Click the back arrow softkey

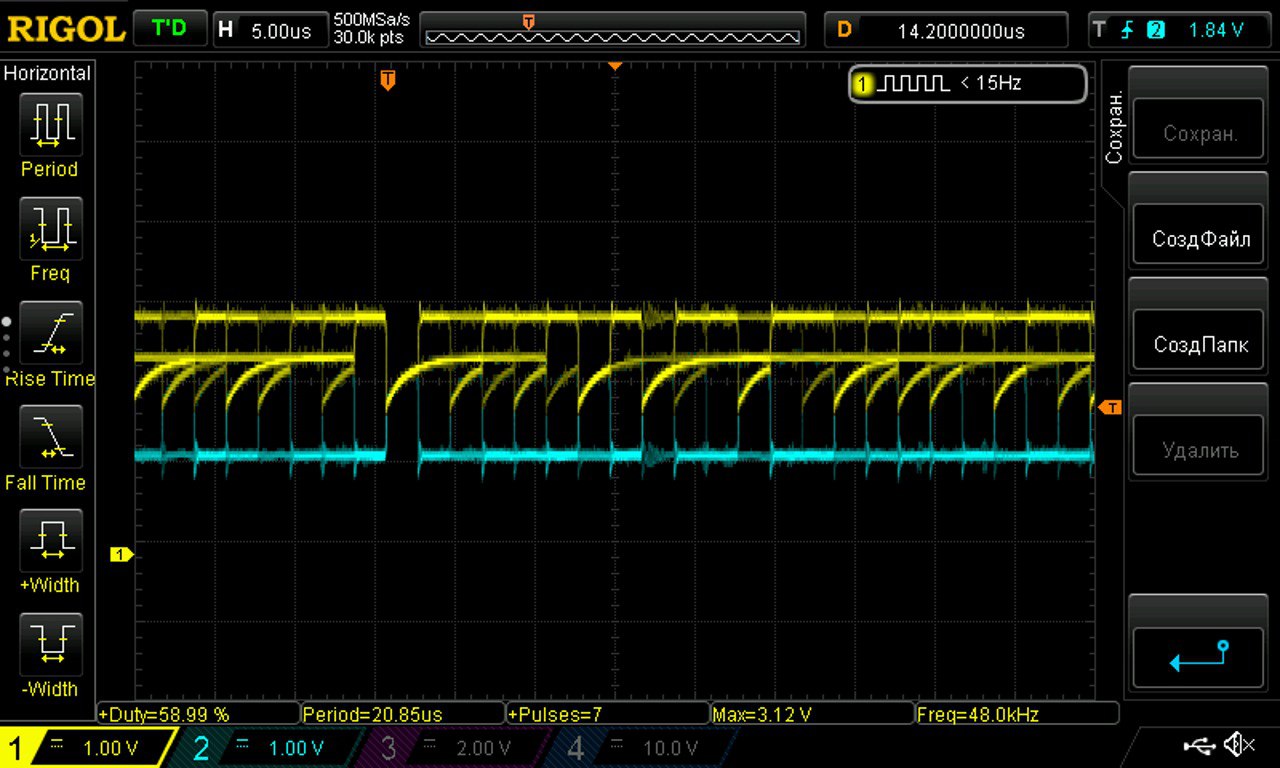(x=1200, y=655)
